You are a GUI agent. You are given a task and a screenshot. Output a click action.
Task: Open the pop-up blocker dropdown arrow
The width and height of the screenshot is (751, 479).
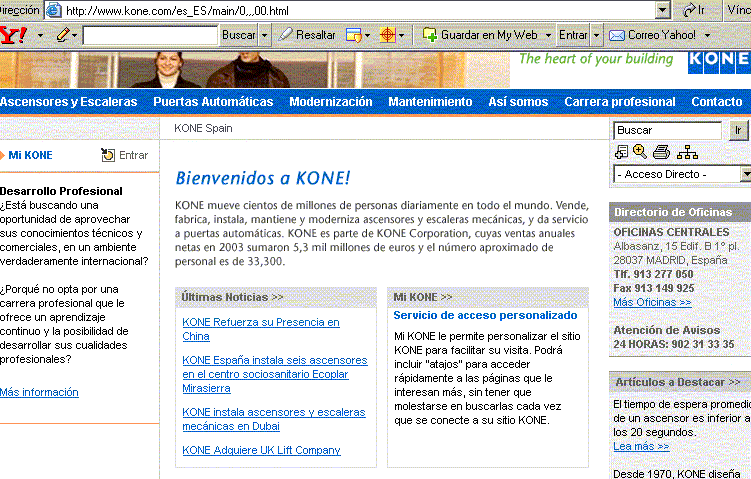[367, 35]
